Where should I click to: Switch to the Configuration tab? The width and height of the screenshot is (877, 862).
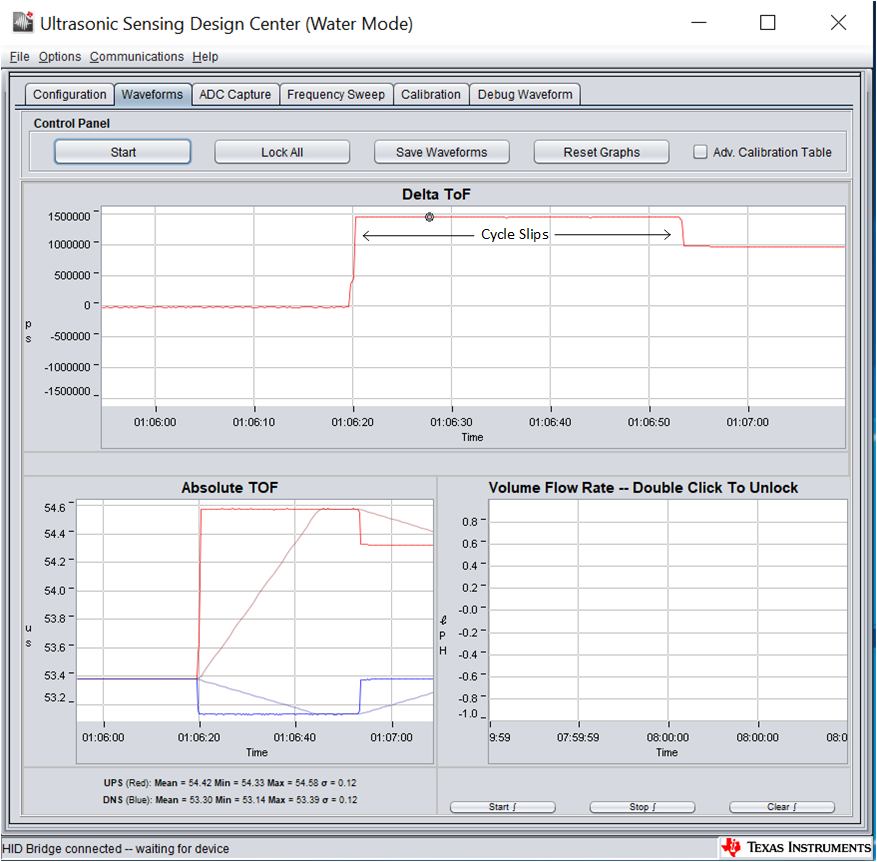click(x=69, y=95)
